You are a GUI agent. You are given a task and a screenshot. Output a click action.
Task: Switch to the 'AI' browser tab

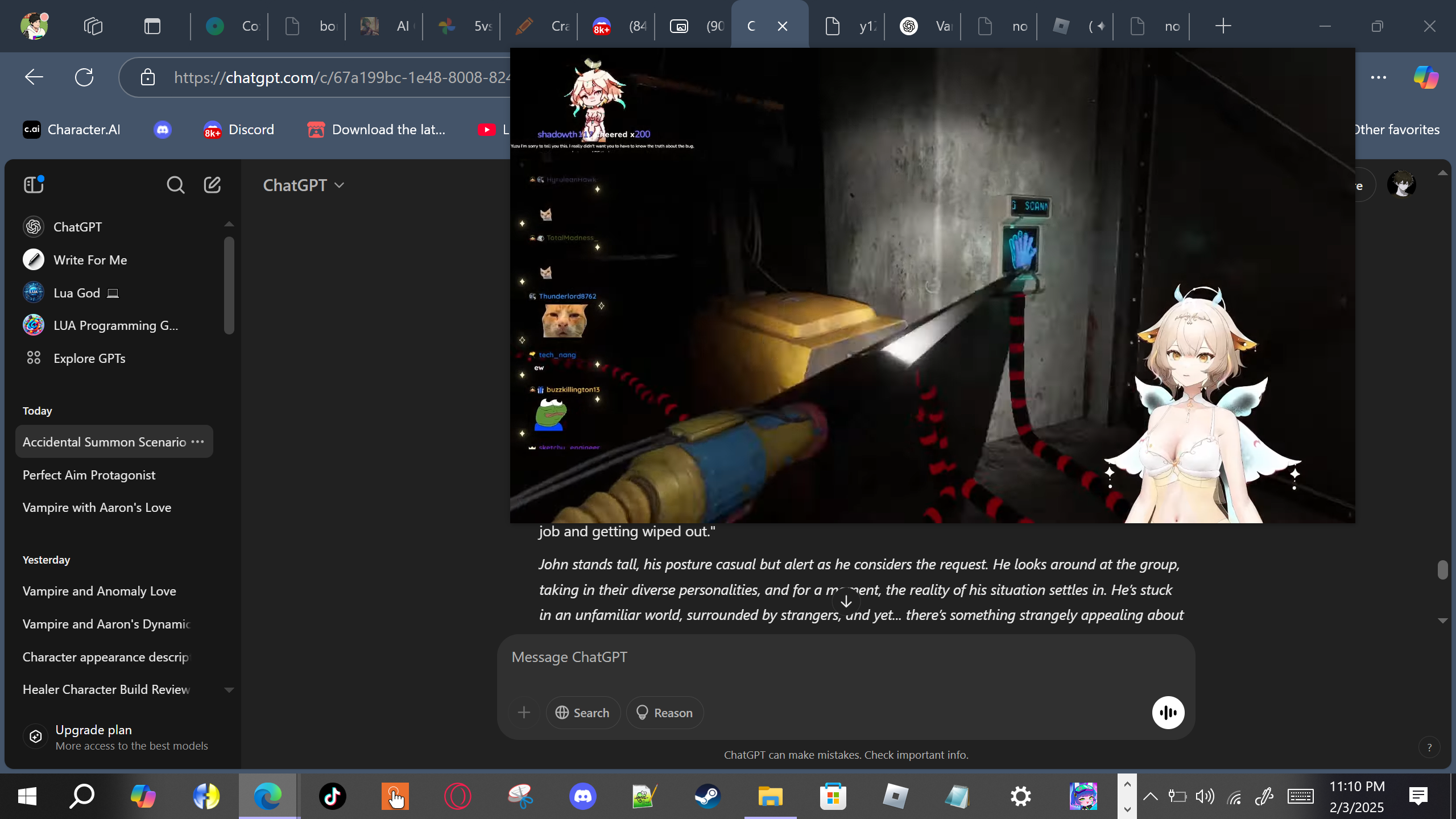[x=385, y=26]
